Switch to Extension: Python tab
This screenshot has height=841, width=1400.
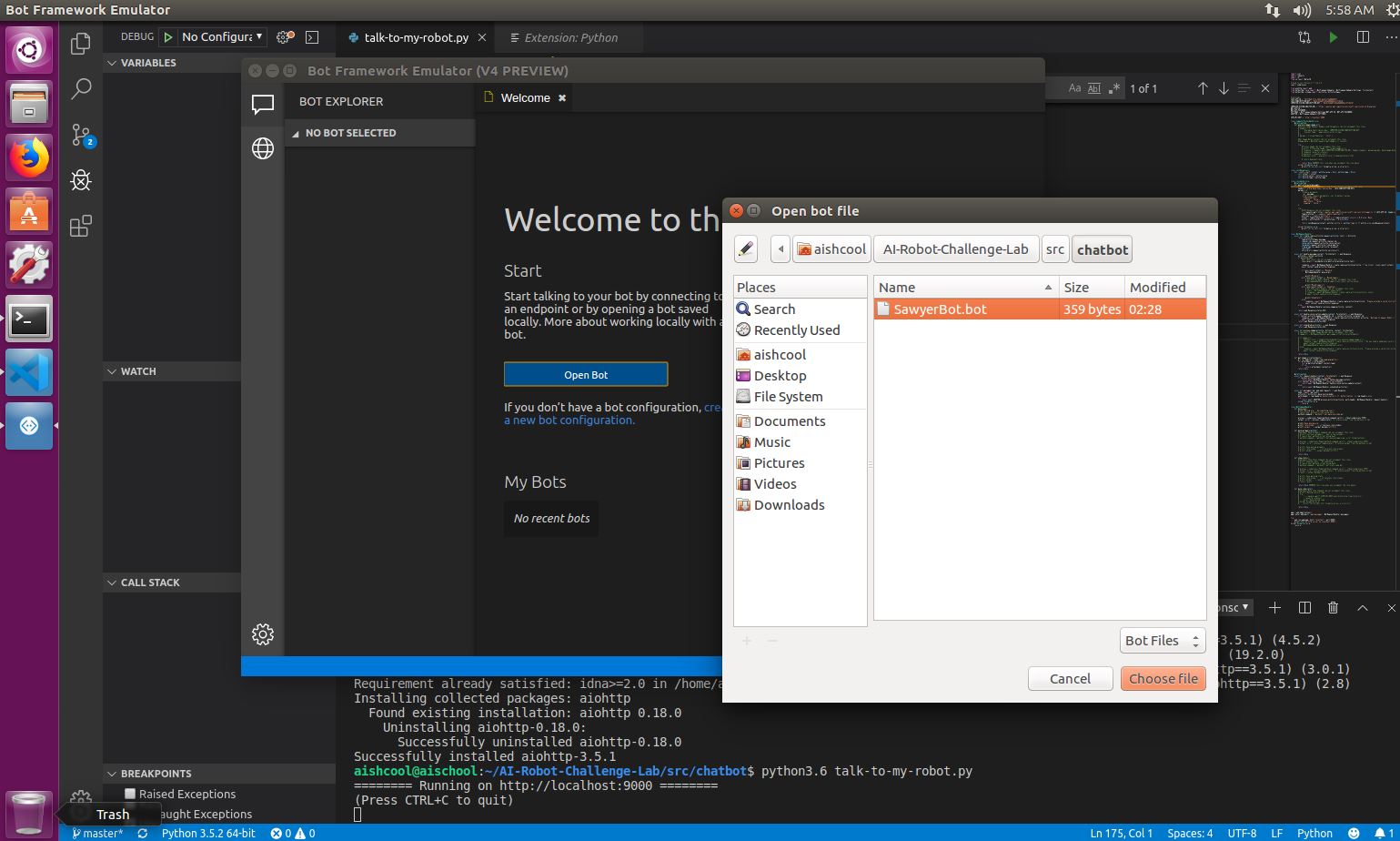pos(571,37)
